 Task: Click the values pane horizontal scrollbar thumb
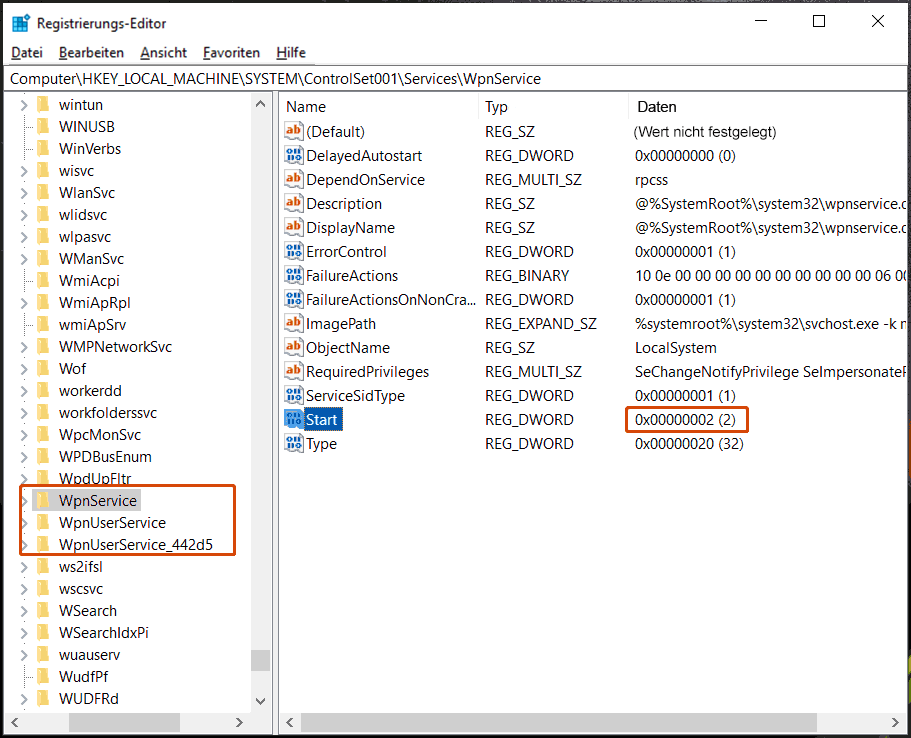(x=558, y=722)
